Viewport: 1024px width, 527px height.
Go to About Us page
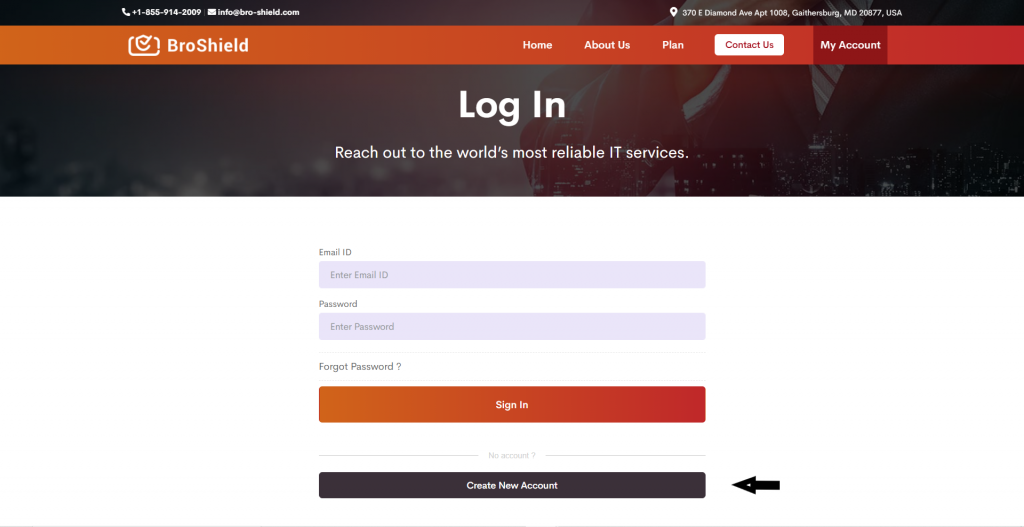[607, 45]
